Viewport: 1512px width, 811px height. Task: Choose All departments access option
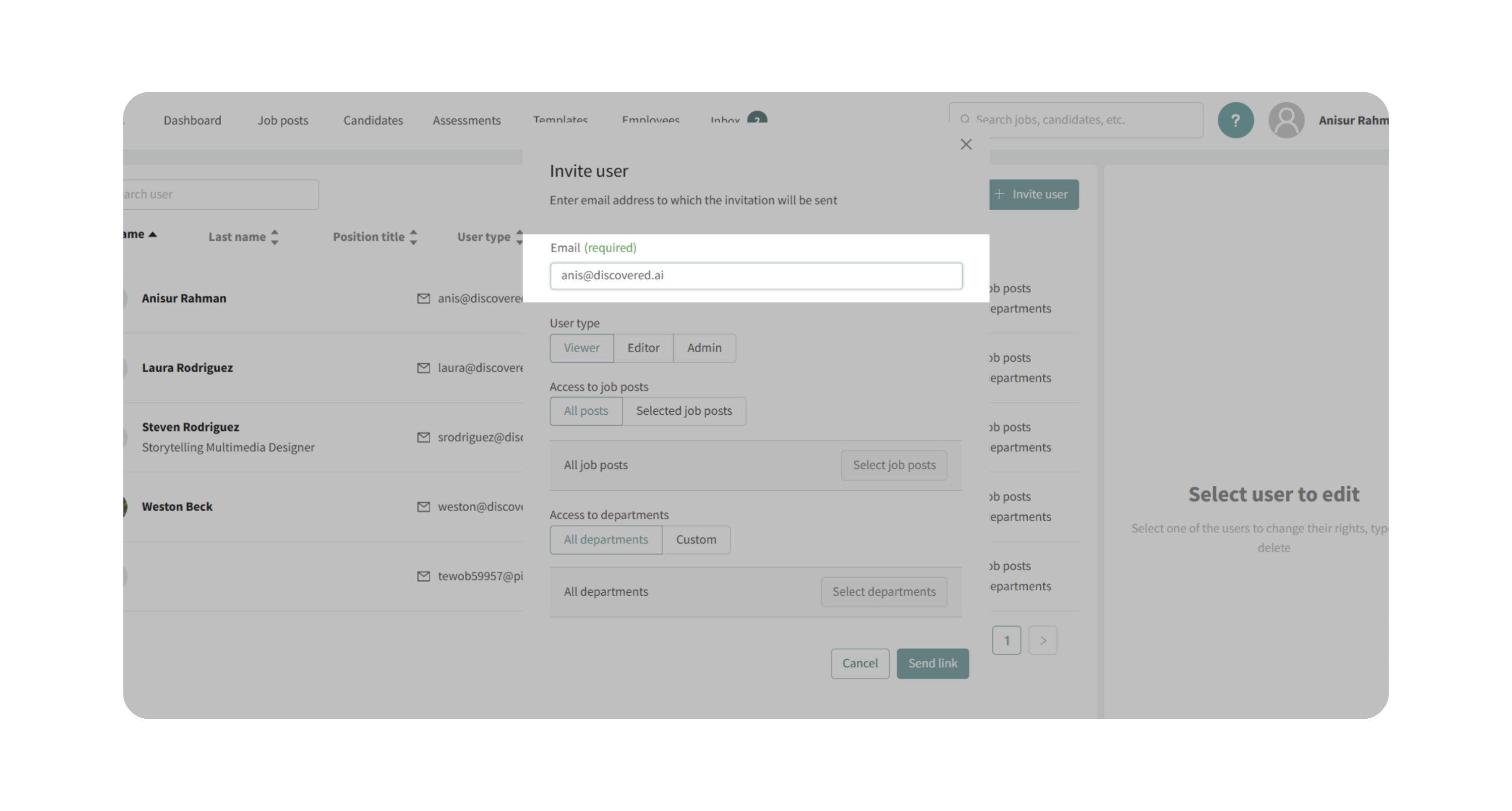pos(606,539)
